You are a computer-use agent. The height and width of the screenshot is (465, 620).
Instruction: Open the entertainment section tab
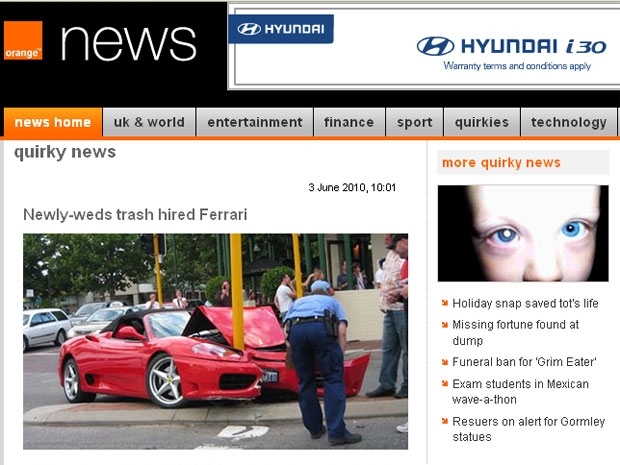pos(254,122)
